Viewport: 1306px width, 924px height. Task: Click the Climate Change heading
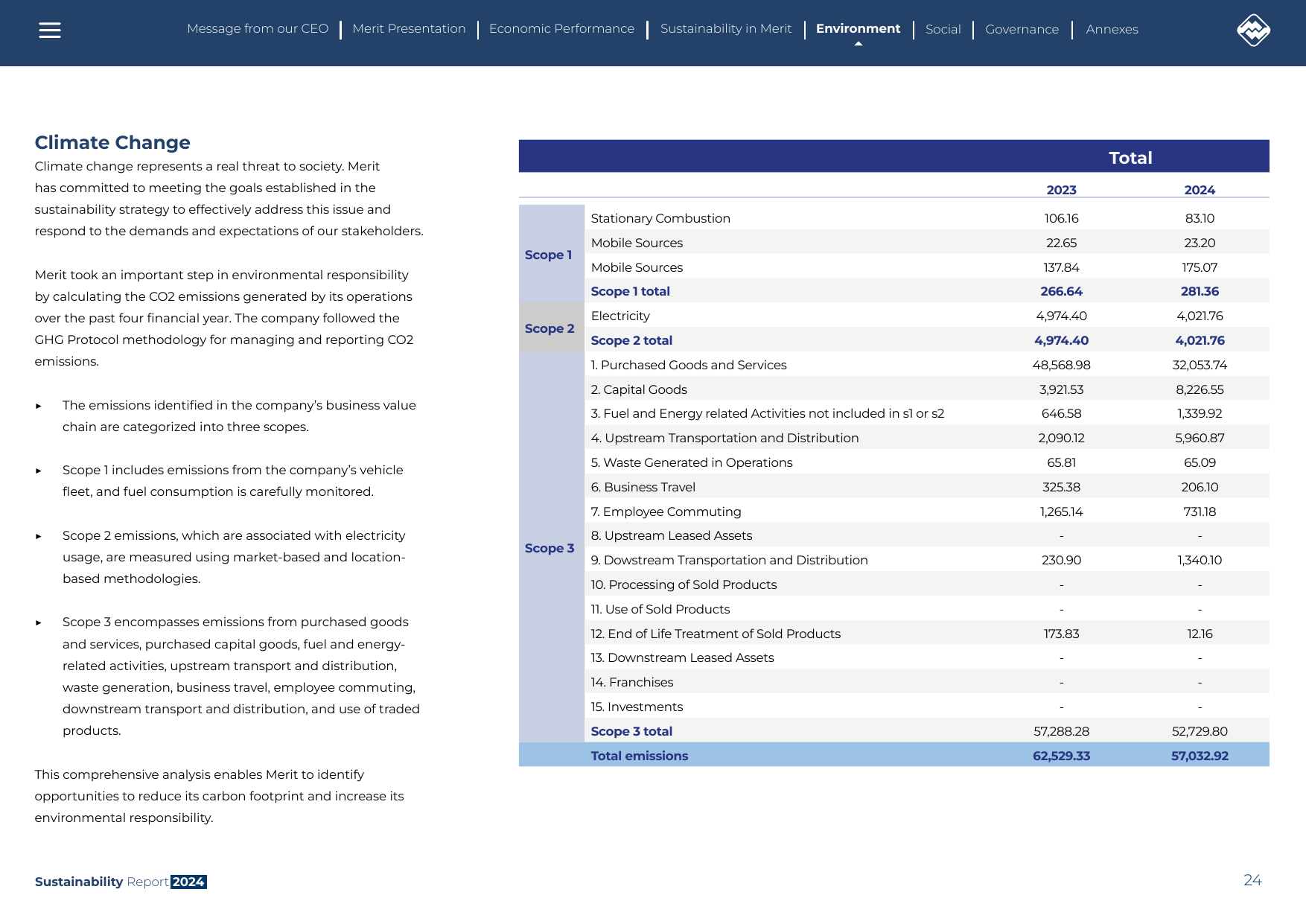tap(112, 142)
